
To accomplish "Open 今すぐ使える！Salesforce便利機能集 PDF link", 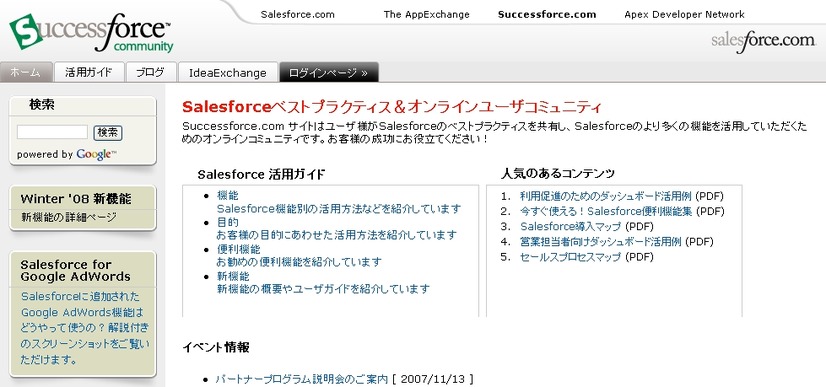I will click(x=606, y=212).
